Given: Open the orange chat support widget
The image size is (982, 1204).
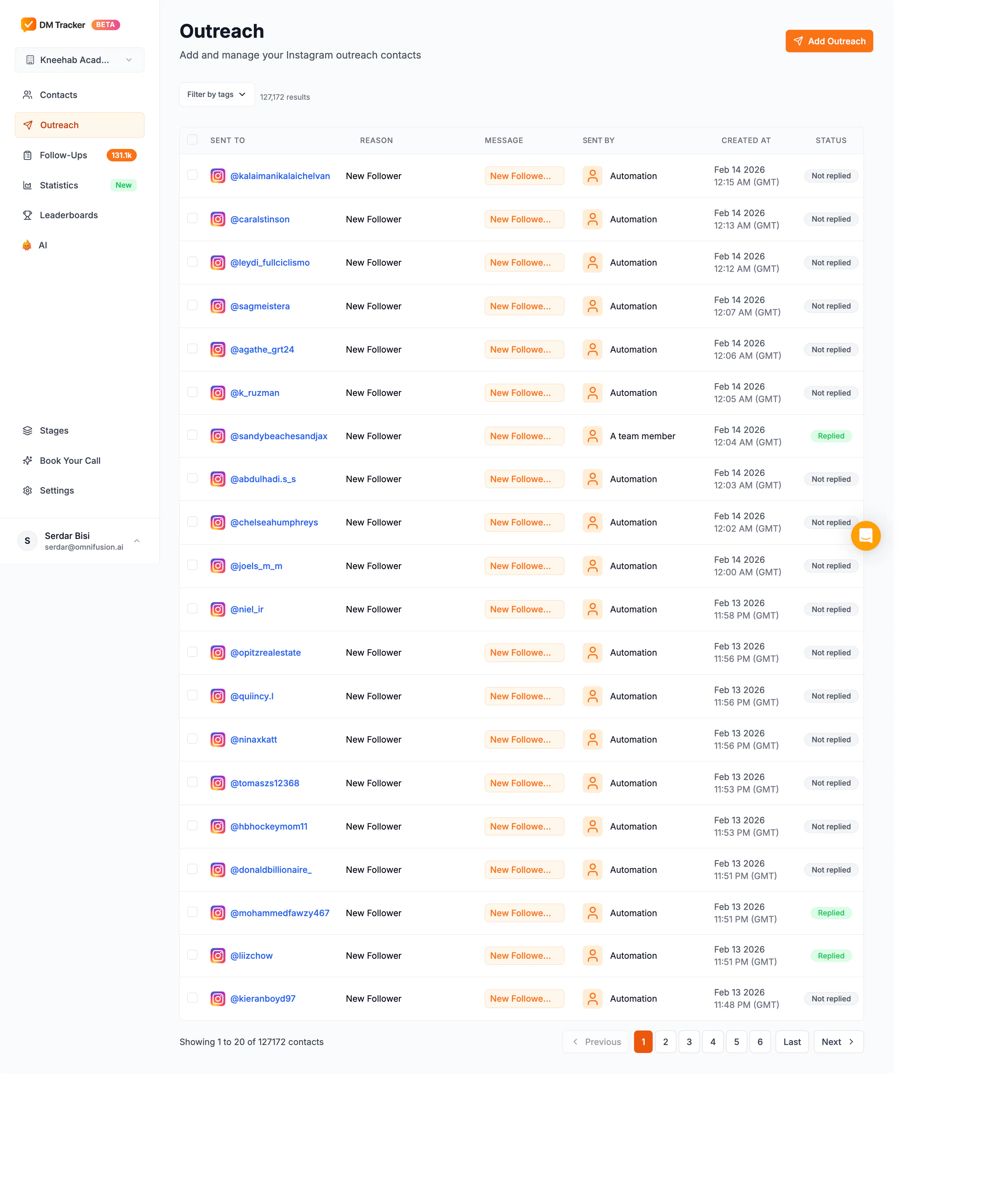Looking at the screenshot, I should pos(865,536).
